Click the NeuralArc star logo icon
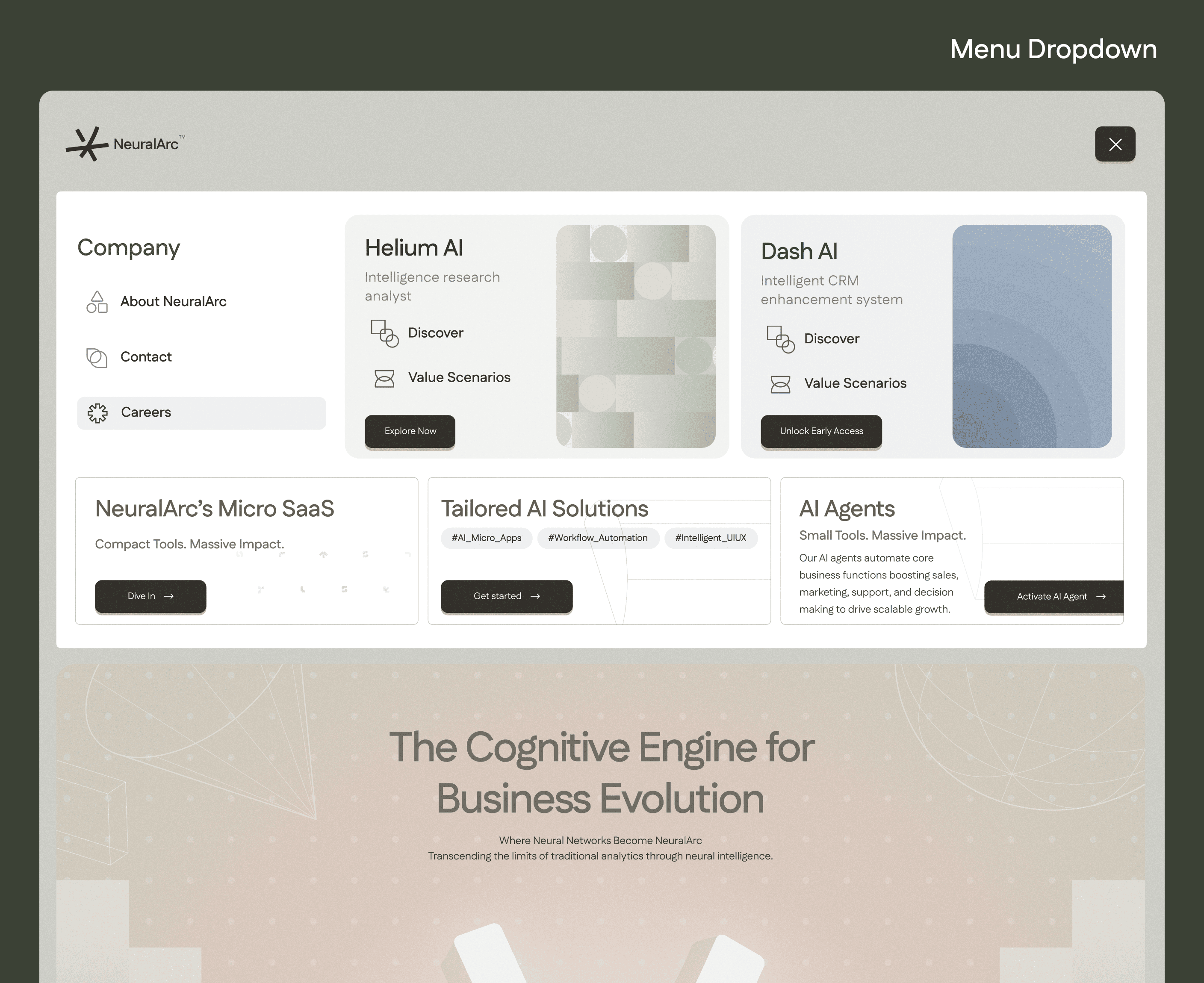This screenshot has width=1204, height=983. click(x=87, y=144)
